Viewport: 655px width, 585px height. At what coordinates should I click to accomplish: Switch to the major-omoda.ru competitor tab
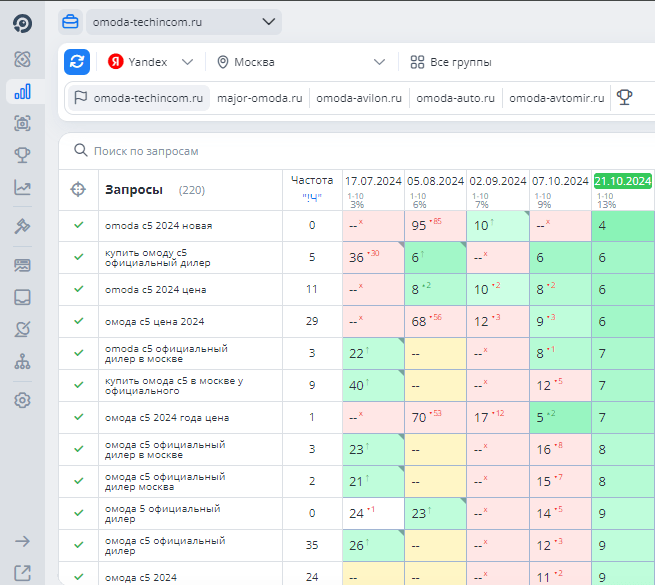click(x=259, y=98)
